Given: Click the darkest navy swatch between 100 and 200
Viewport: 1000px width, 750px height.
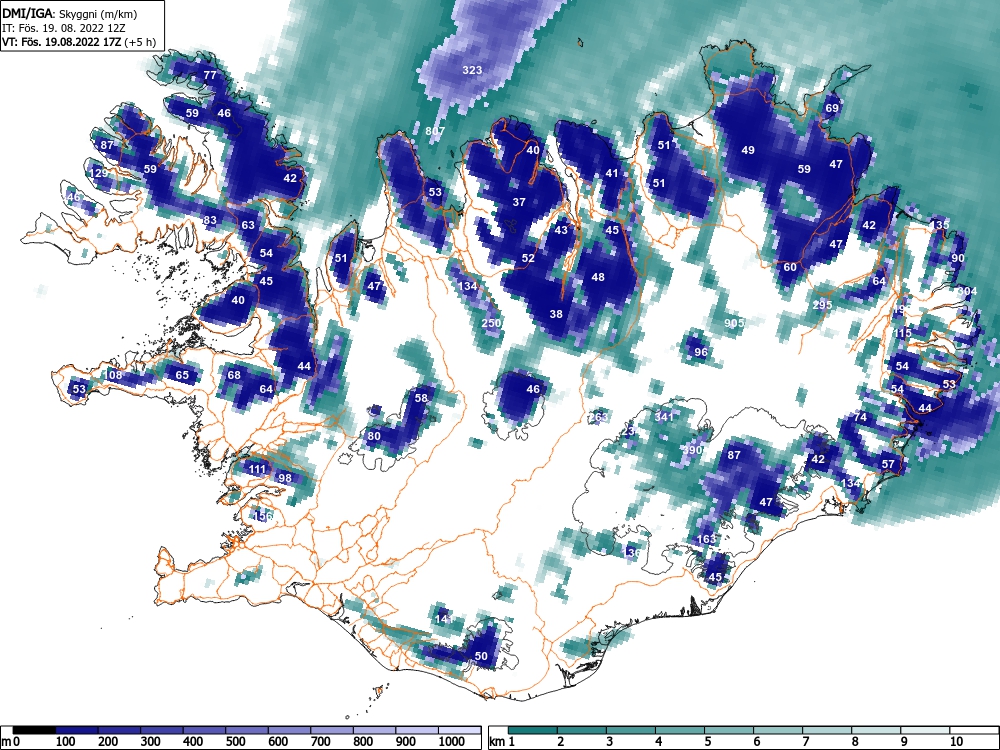Looking at the screenshot, I should 77,730.
